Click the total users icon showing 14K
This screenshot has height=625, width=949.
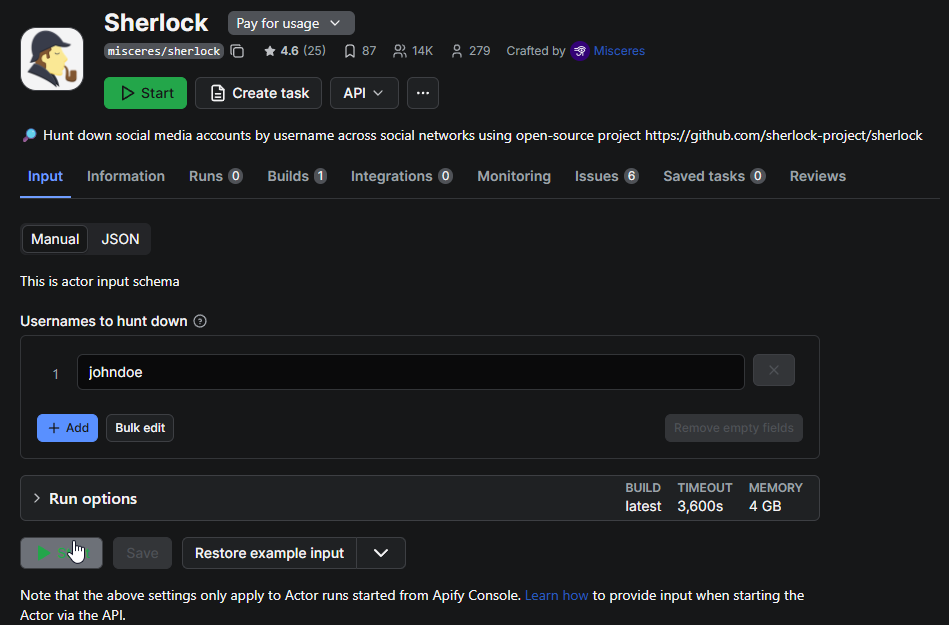coord(400,51)
